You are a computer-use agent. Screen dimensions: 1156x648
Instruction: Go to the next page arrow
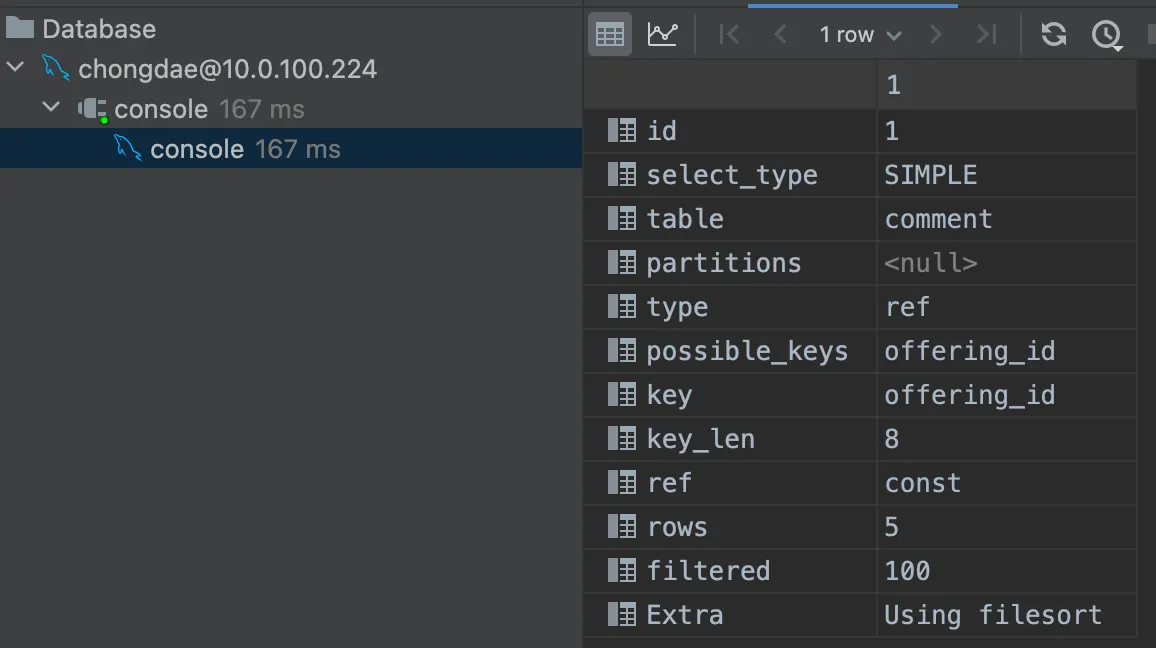click(936, 35)
